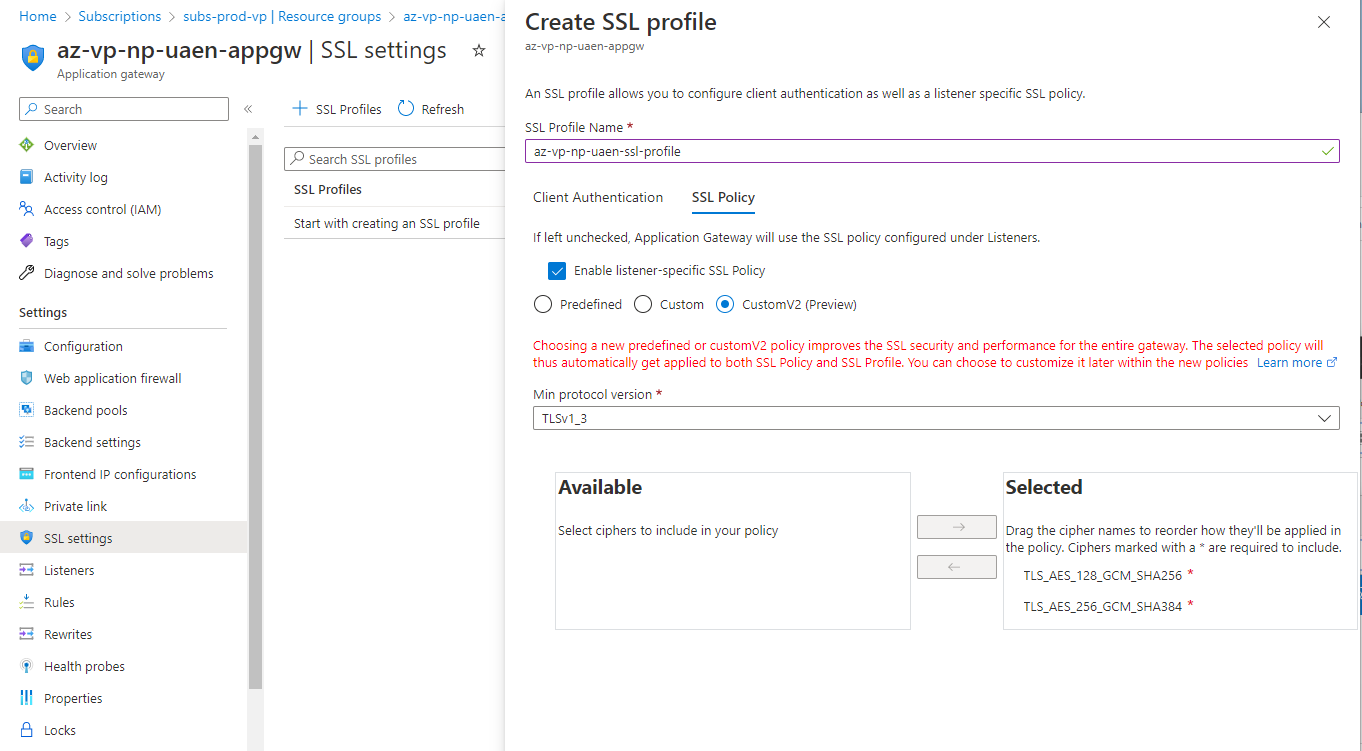This screenshot has height=751, width=1362.
Task: Go to Home breadcrumb link
Action: 38,16
